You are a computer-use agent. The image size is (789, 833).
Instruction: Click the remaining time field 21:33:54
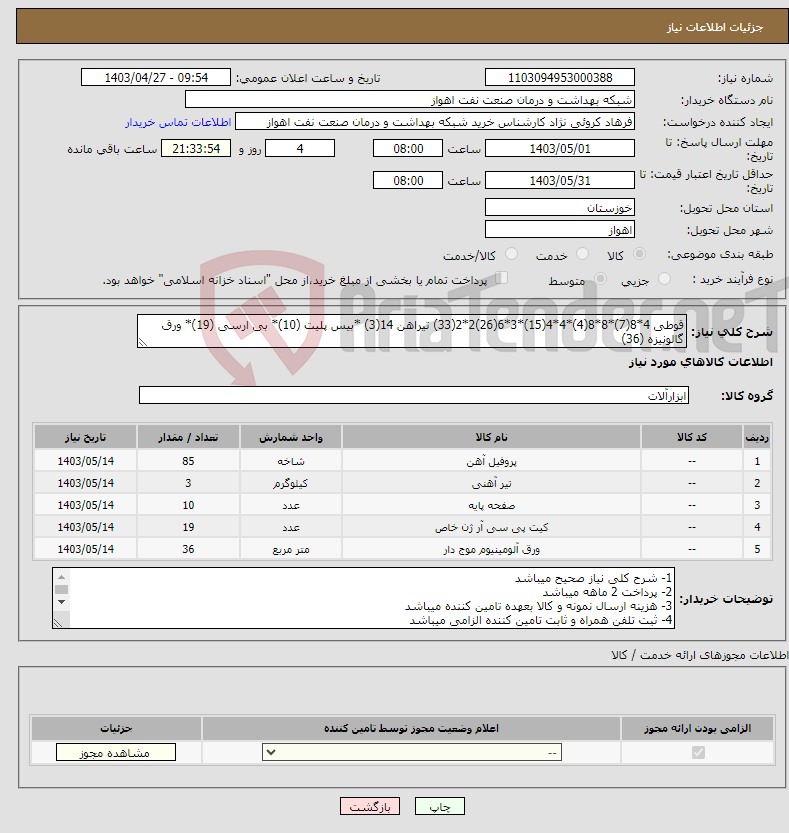click(x=196, y=148)
